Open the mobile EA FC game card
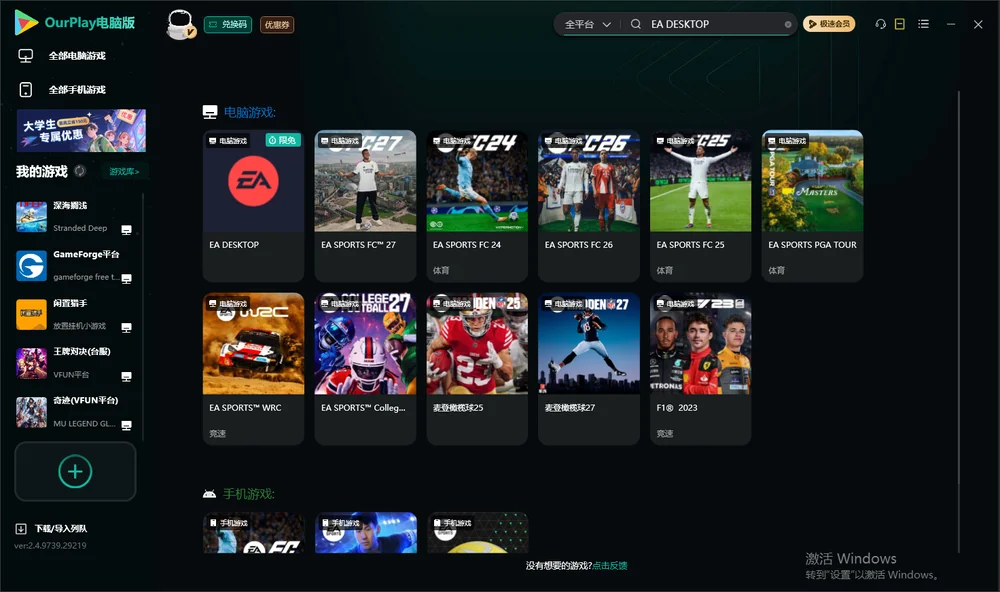This screenshot has width=1000, height=592. click(x=253, y=533)
